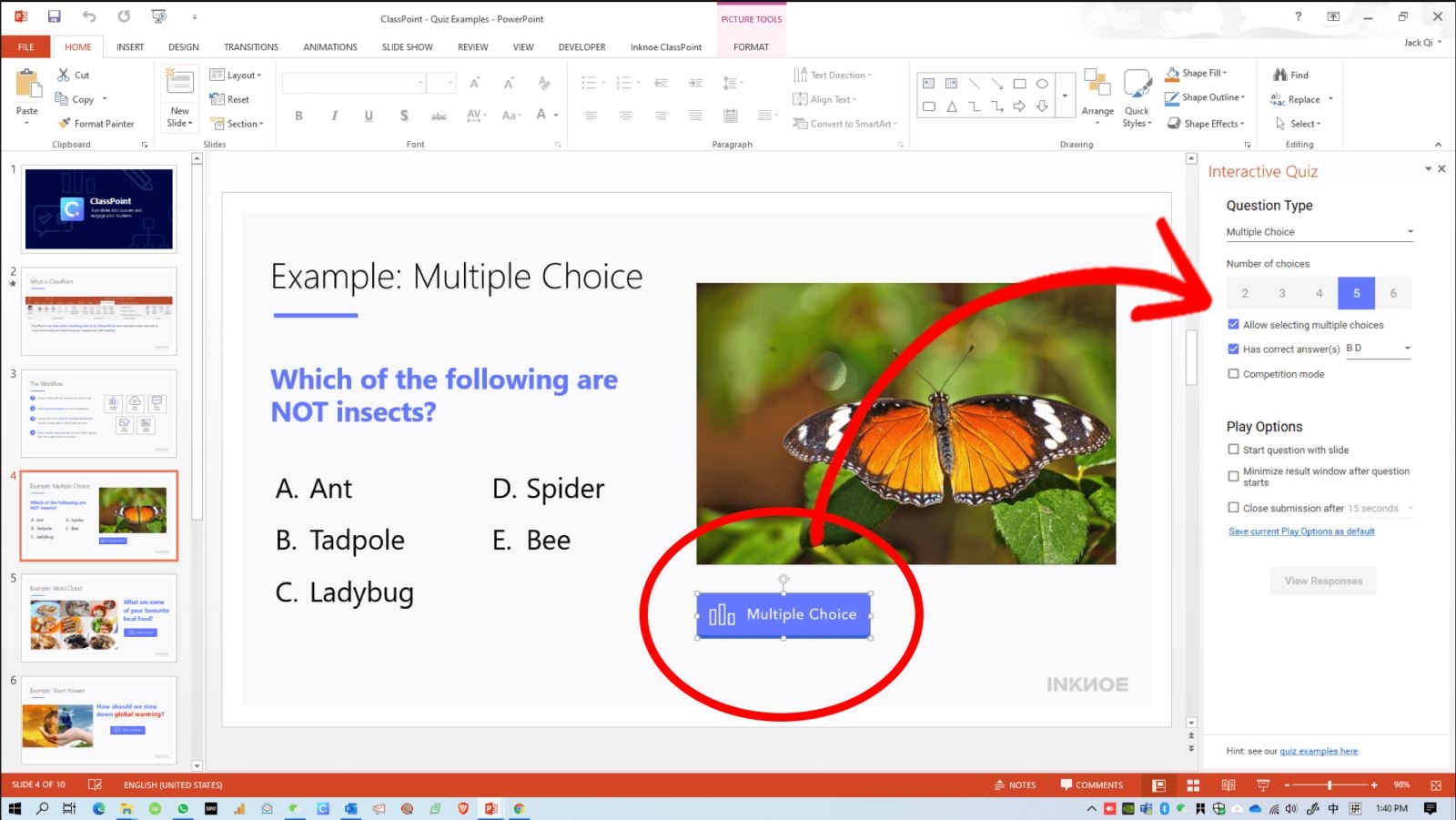
Task: Apply italic formatting
Action: [334, 116]
